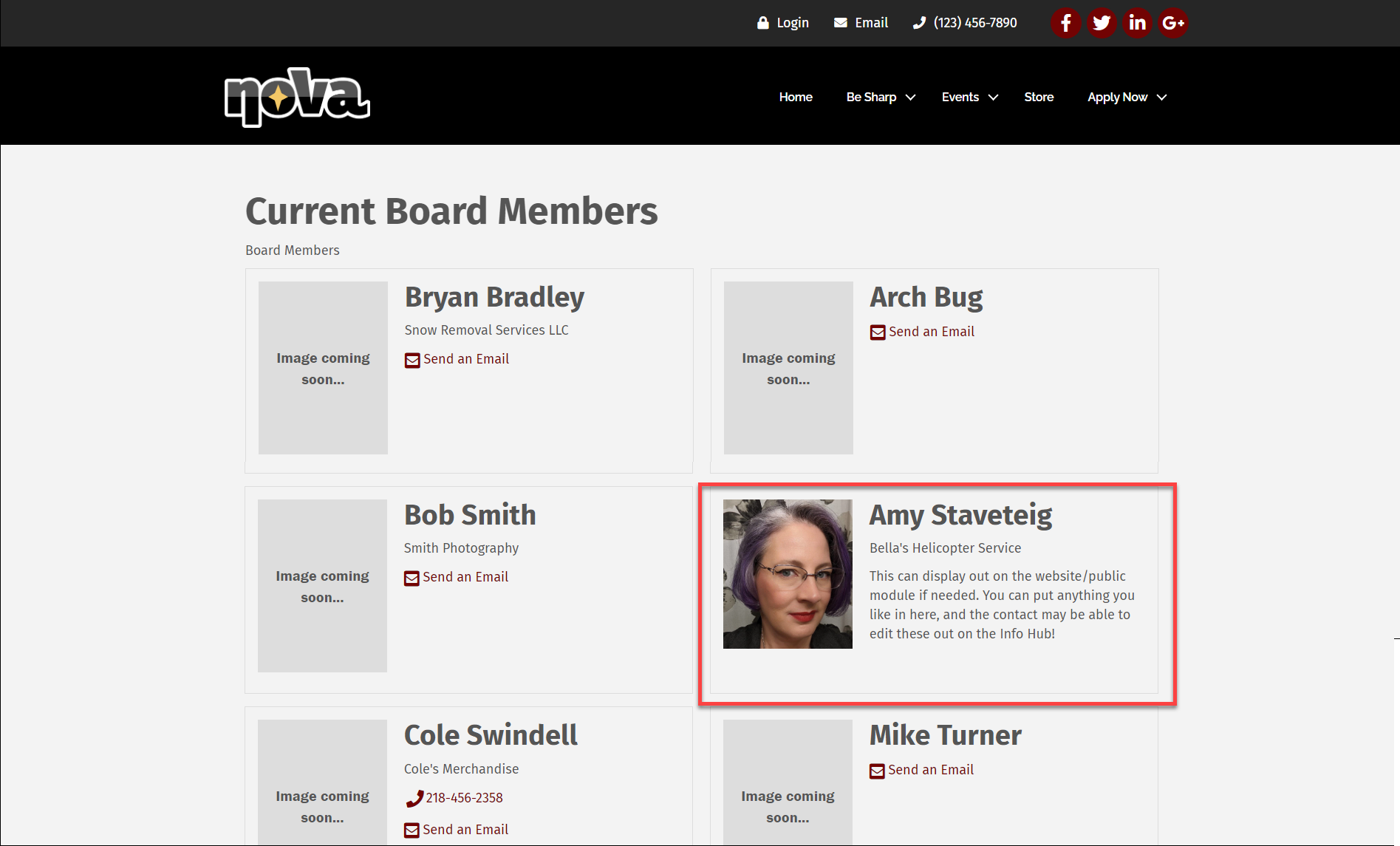Go to the Home menu item
1400x846 pixels.
coord(796,98)
